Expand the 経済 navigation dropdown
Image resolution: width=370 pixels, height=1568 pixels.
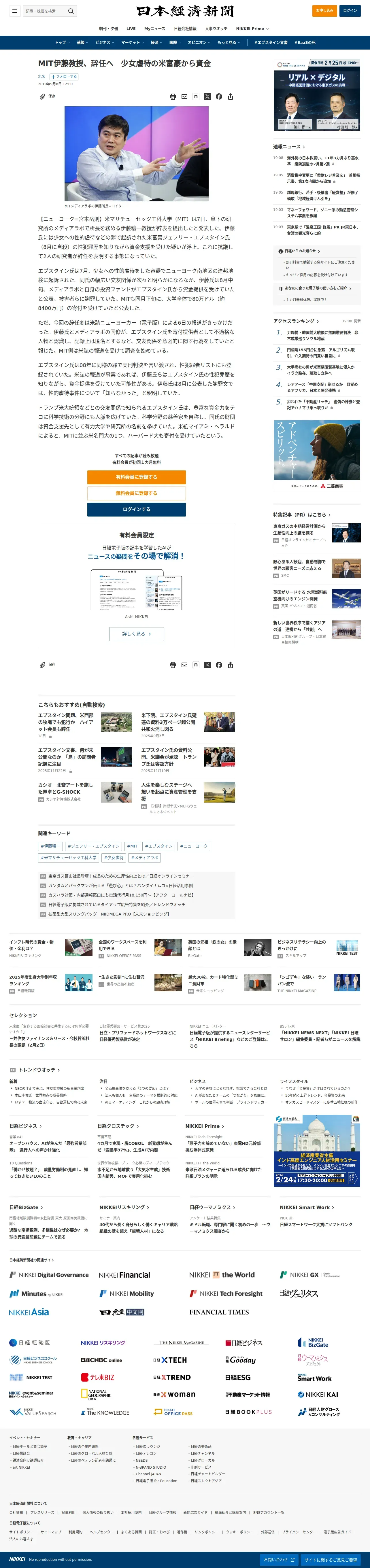[x=156, y=43]
